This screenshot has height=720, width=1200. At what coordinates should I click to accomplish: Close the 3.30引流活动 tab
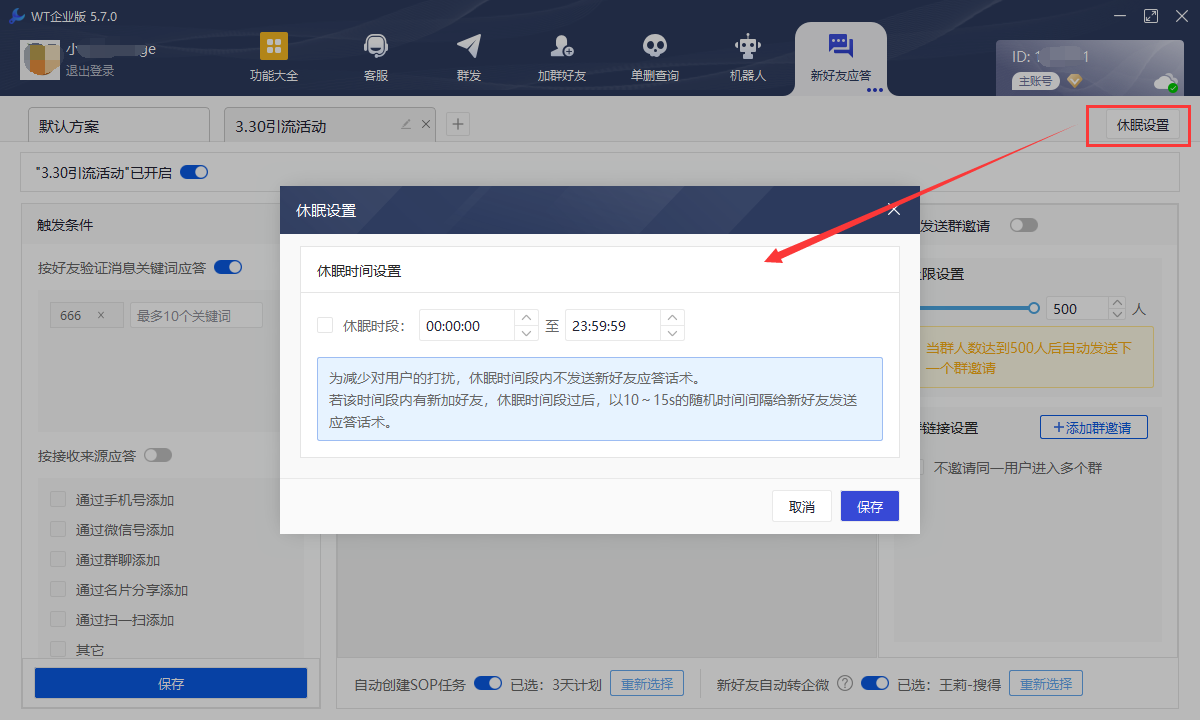click(426, 124)
